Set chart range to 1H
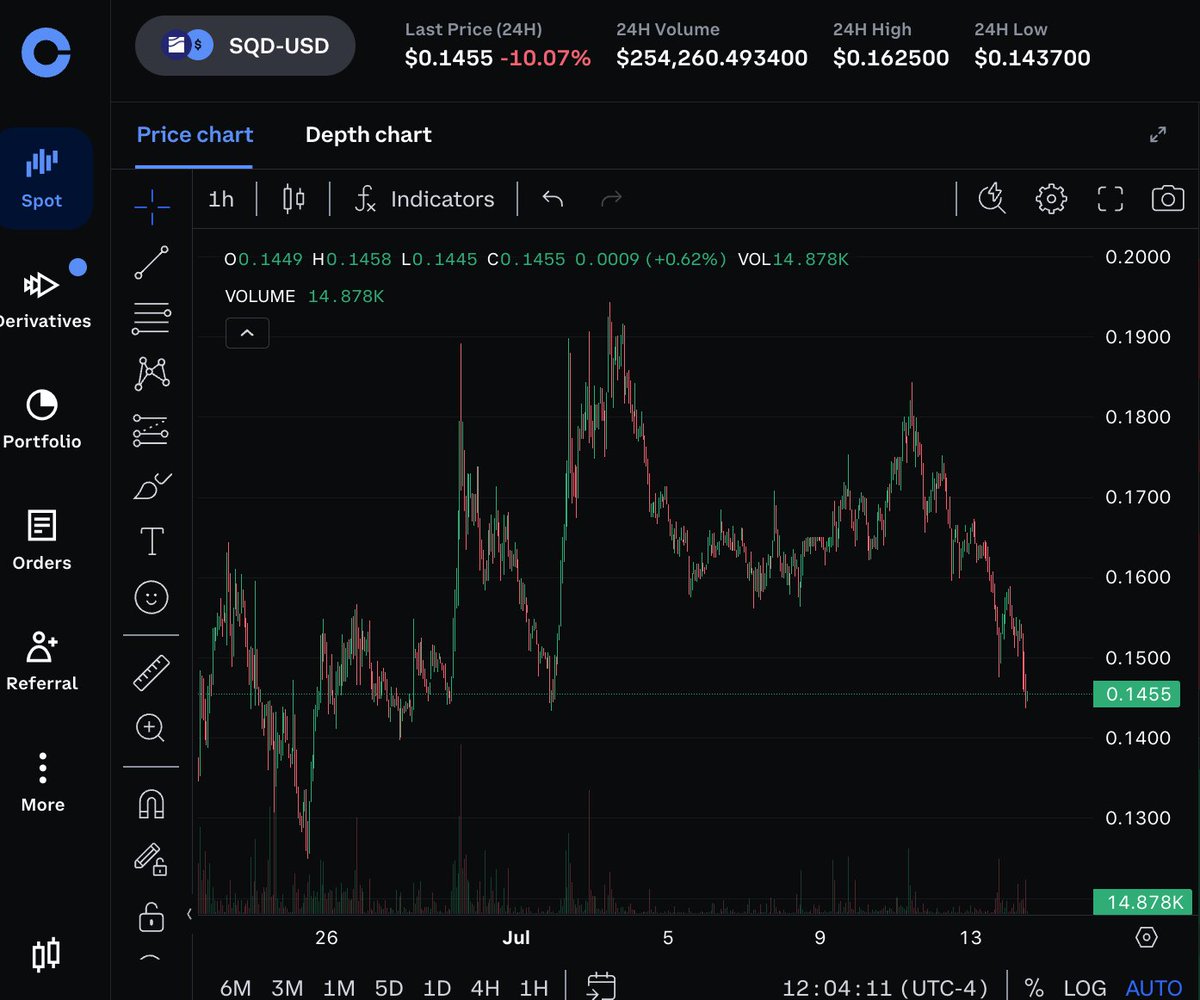The width and height of the screenshot is (1200, 1000). (533, 988)
